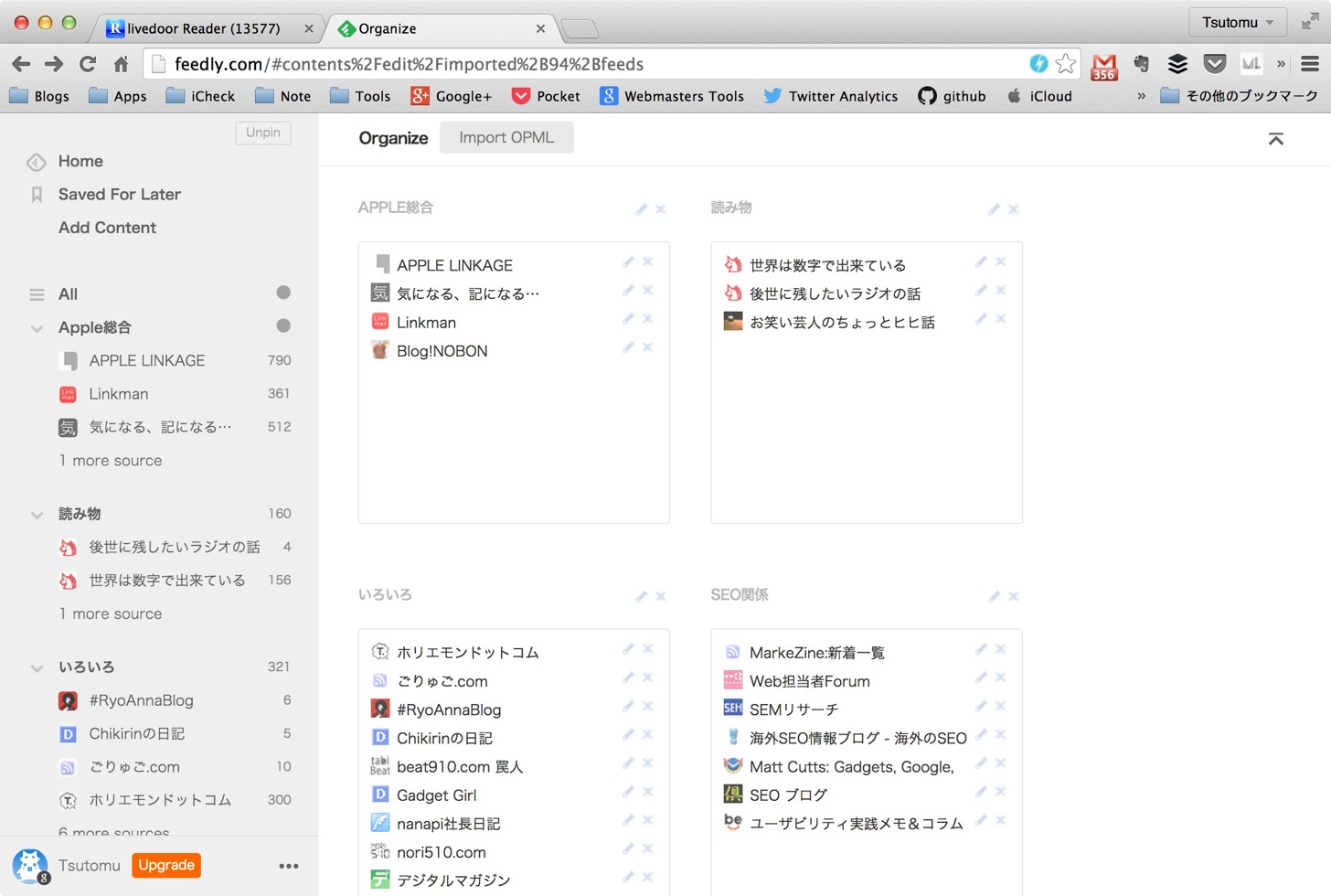Go to the browser home page icon

(121, 63)
